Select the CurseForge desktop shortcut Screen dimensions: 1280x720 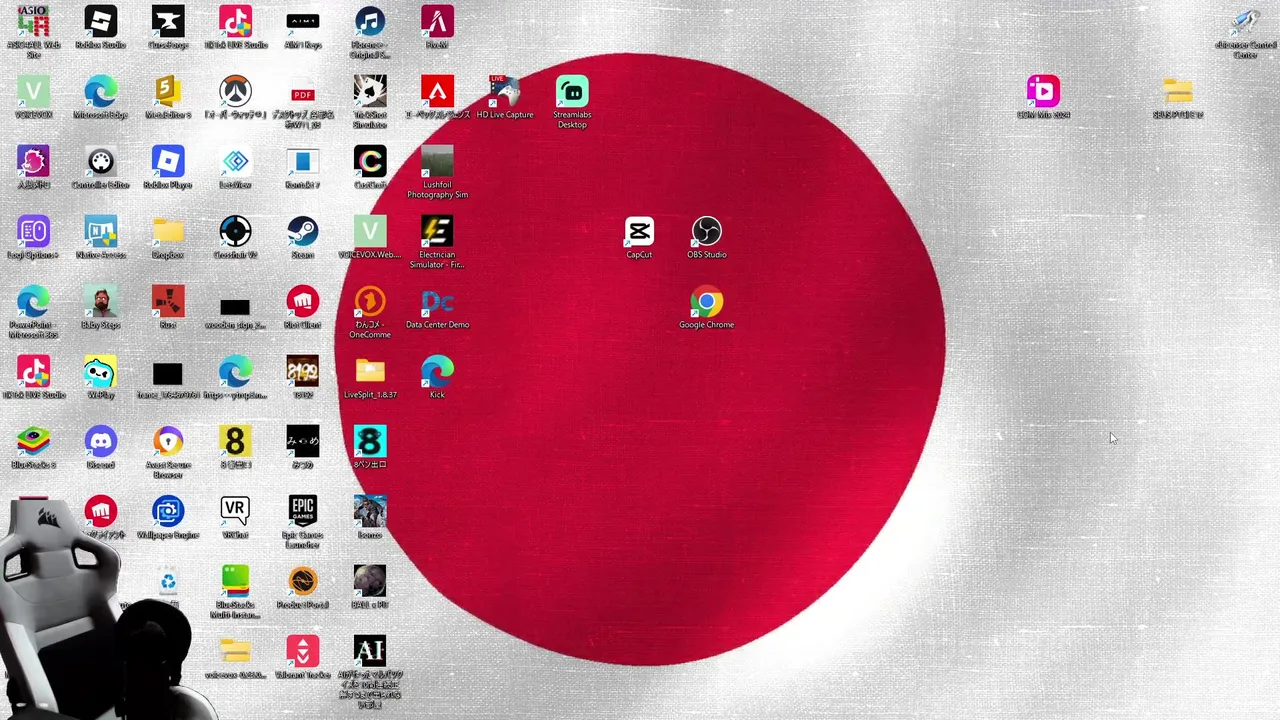pos(168,22)
